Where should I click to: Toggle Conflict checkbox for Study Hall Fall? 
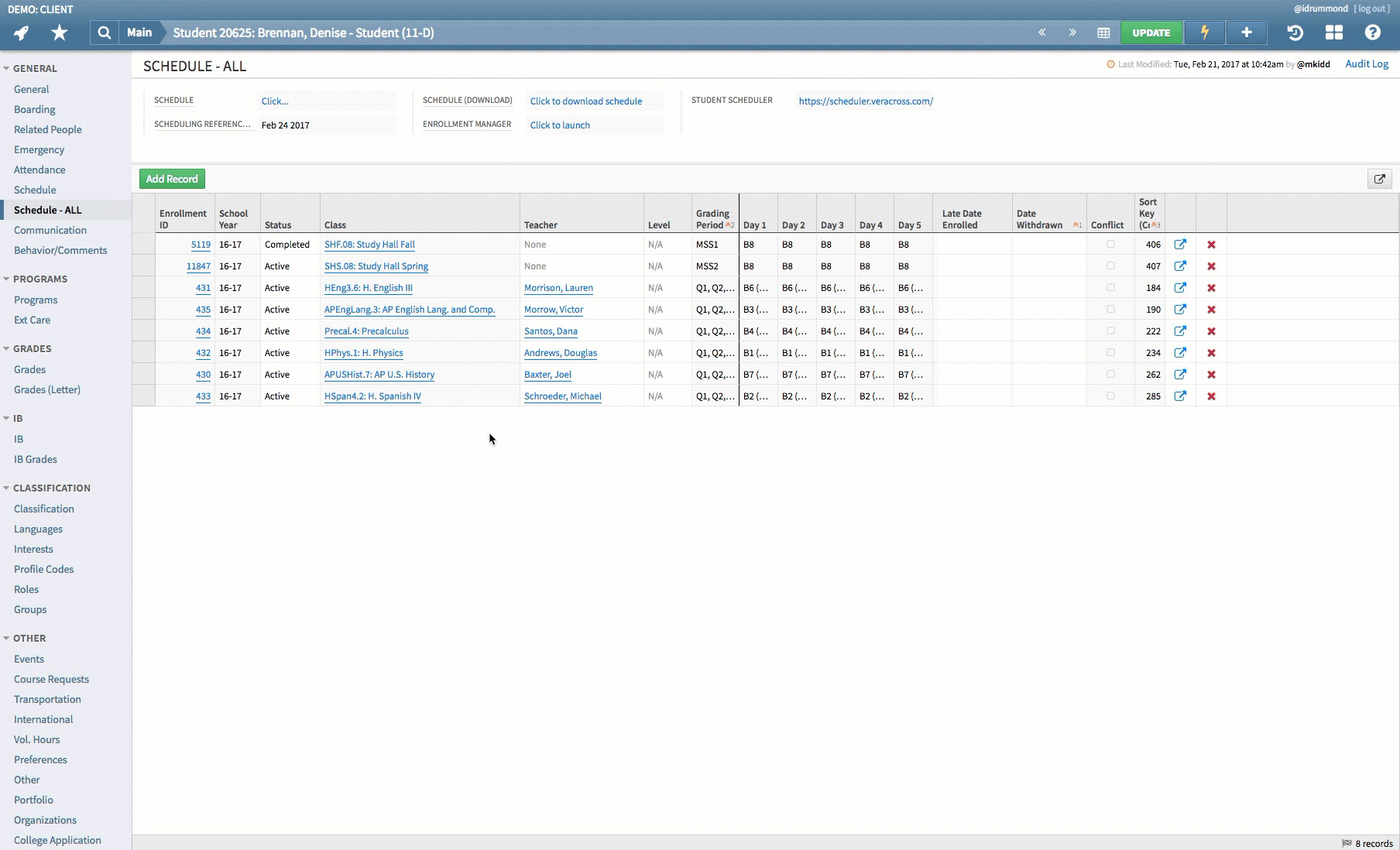point(1110,245)
